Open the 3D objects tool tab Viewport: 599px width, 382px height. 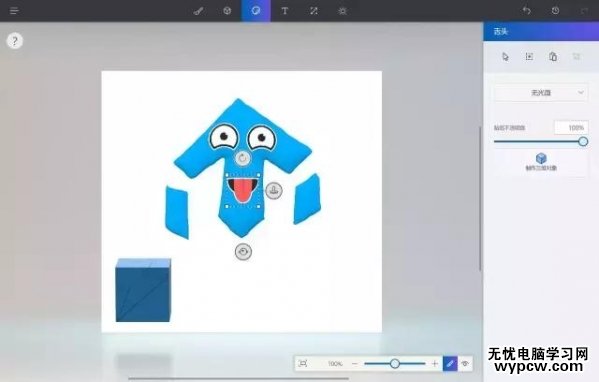point(227,11)
